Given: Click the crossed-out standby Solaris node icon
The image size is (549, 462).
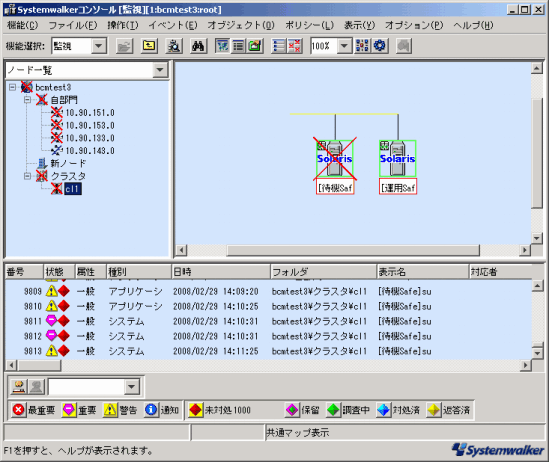Looking at the screenshot, I should pyautogui.click(x=335, y=159).
